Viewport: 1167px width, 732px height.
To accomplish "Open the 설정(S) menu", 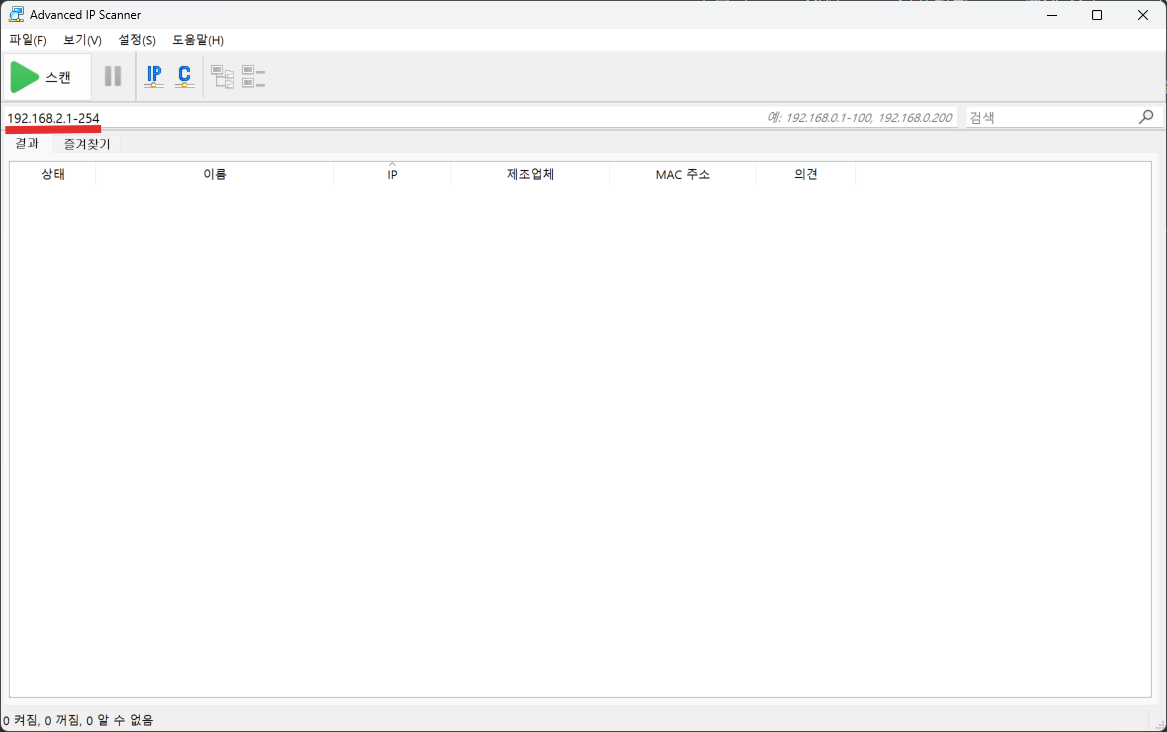I will click(x=137, y=39).
